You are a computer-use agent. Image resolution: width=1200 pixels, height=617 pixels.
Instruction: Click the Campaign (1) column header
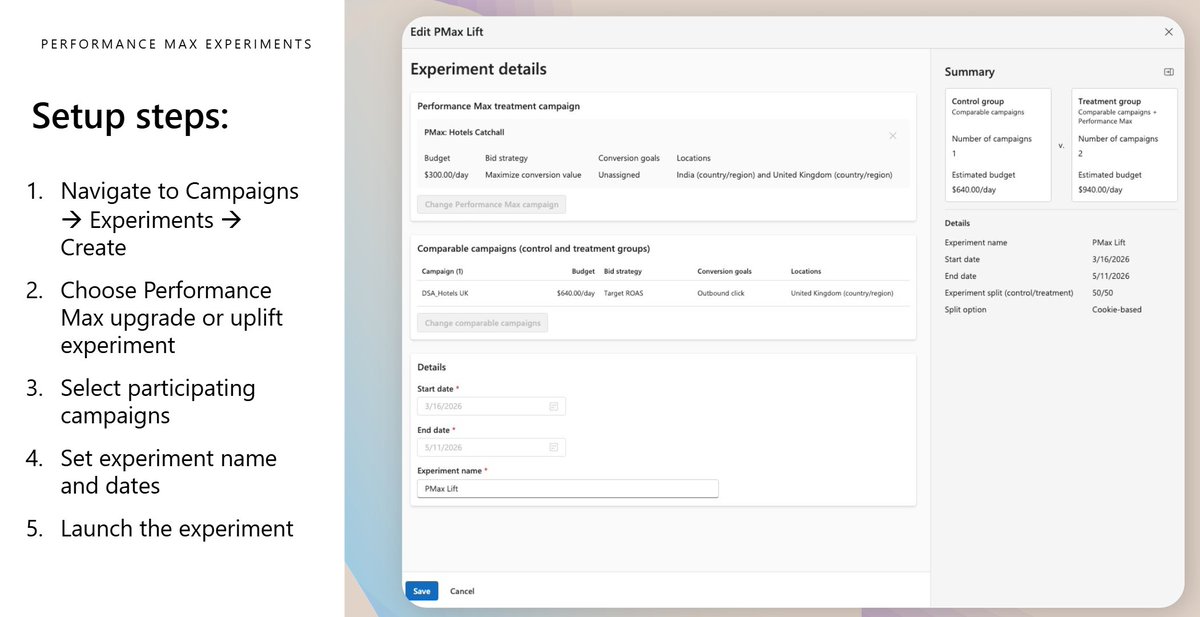click(x=442, y=271)
